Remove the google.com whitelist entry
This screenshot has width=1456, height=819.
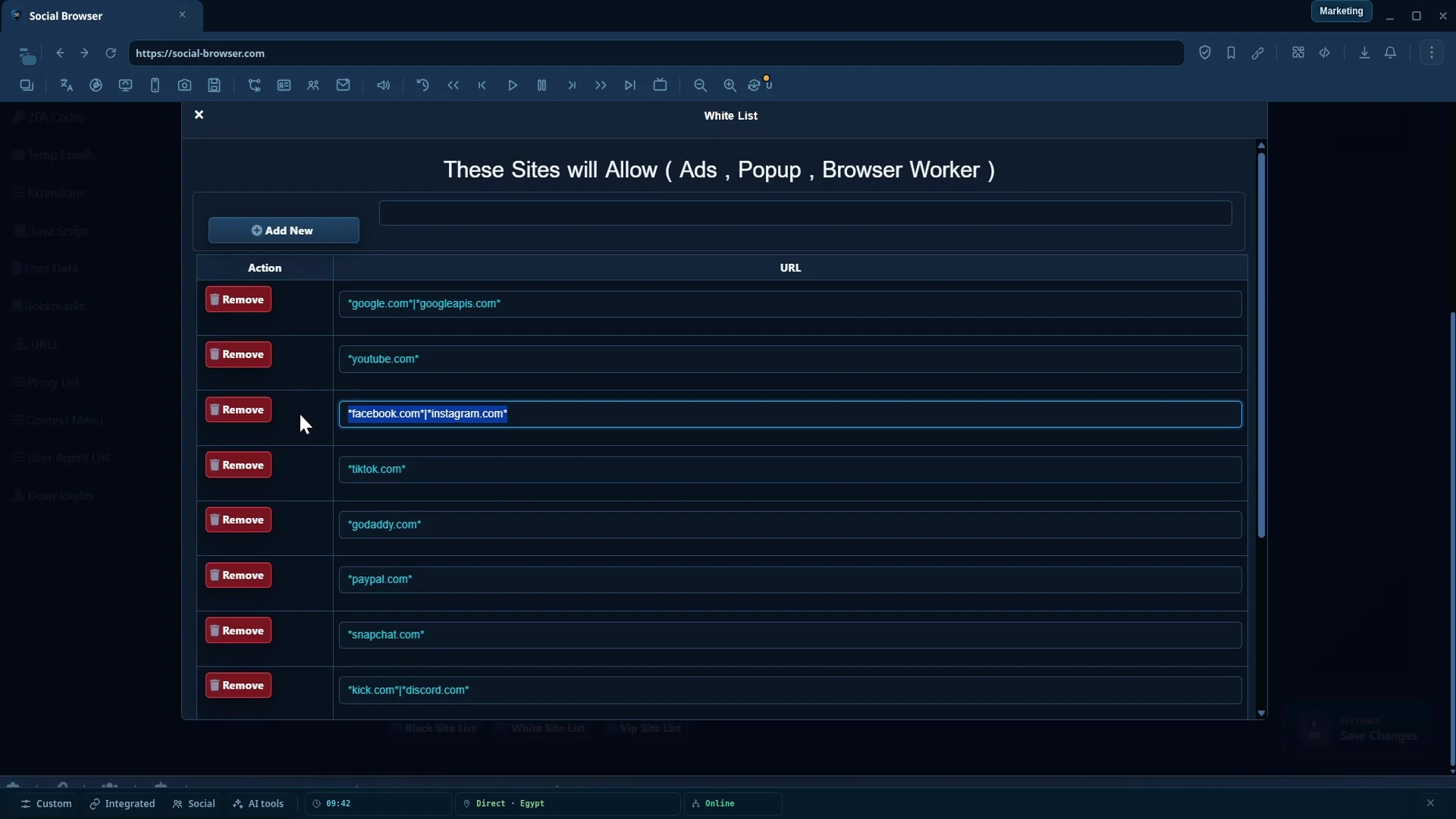[238, 300]
